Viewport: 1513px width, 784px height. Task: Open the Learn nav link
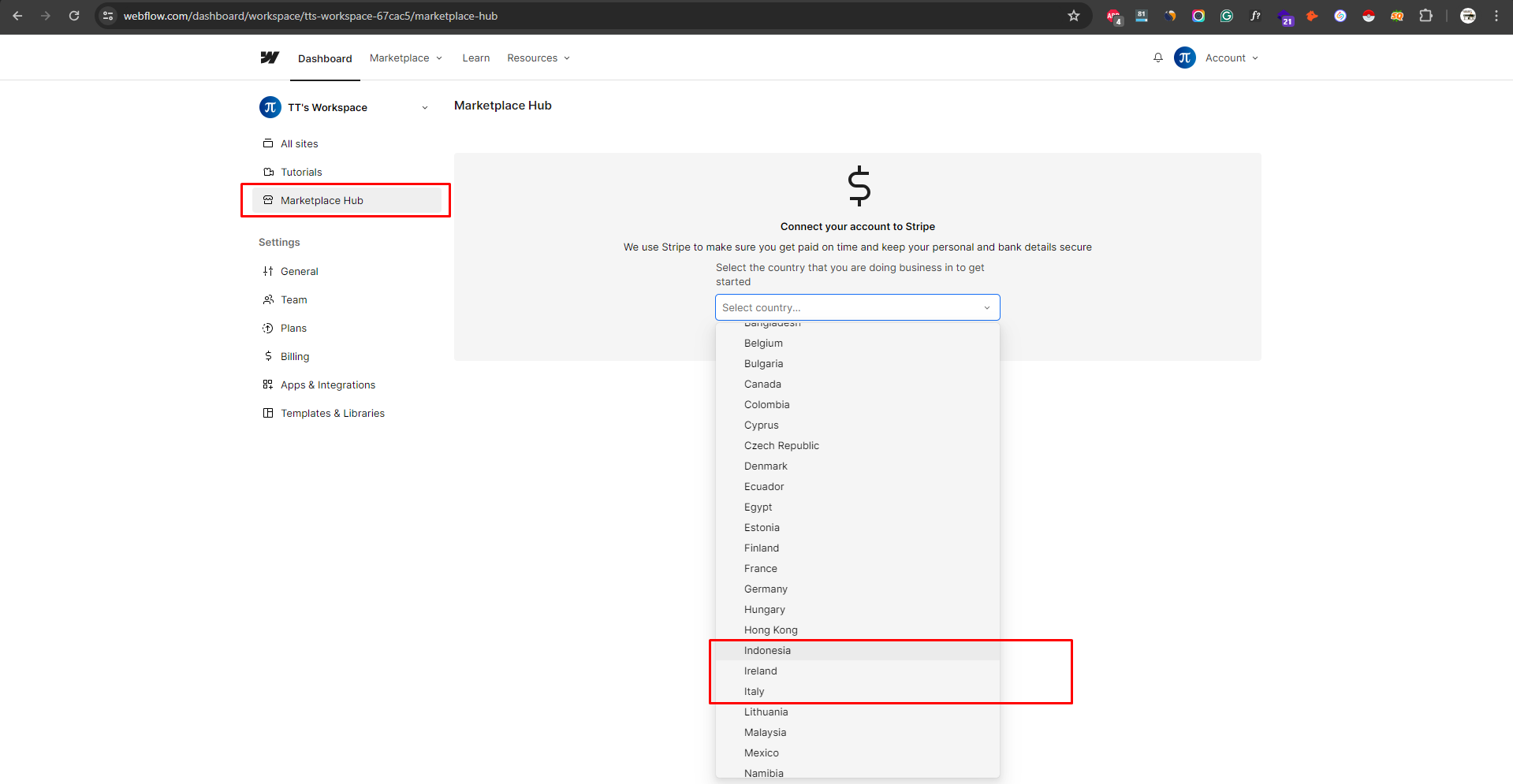click(x=476, y=58)
